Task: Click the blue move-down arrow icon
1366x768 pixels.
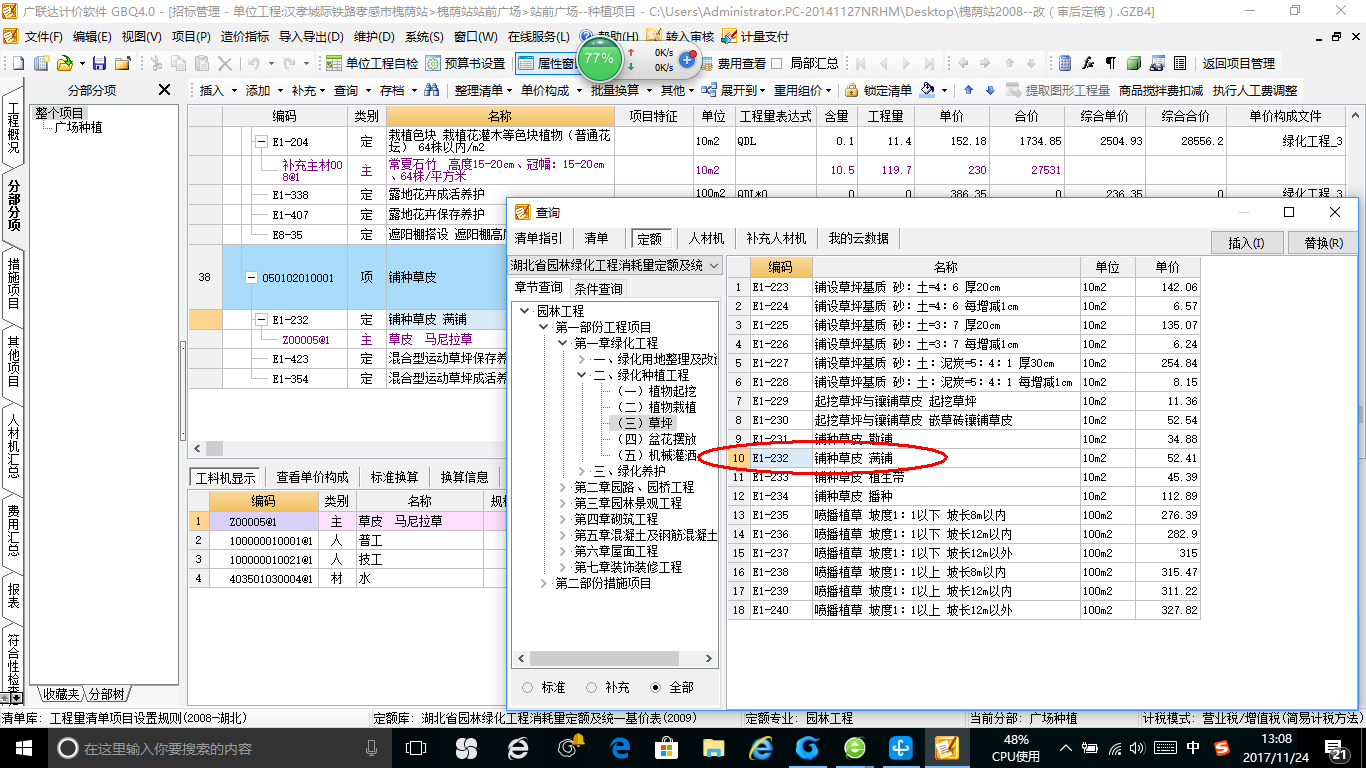Action: [x=990, y=90]
